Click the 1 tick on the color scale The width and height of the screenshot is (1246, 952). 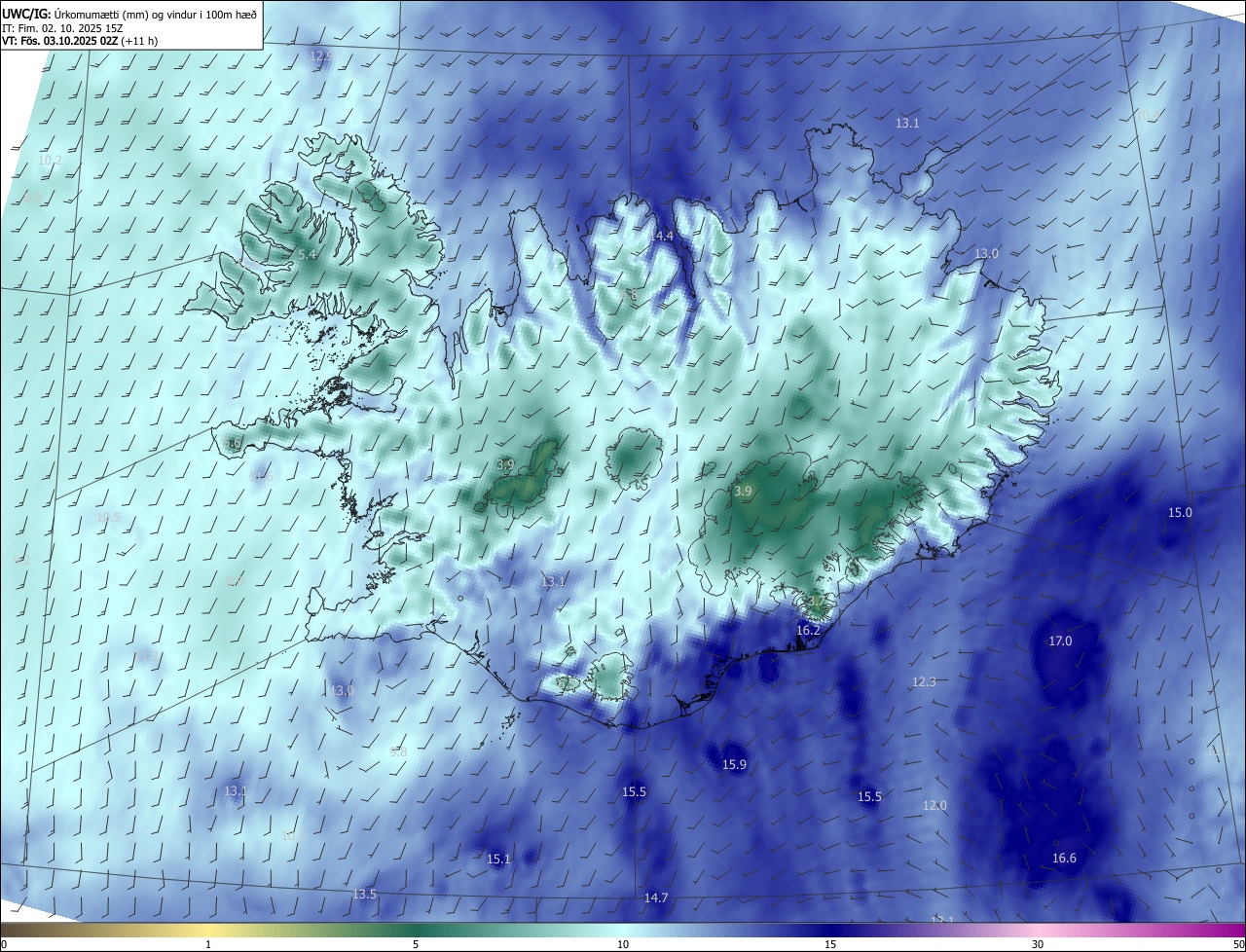(x=208, y=944)
